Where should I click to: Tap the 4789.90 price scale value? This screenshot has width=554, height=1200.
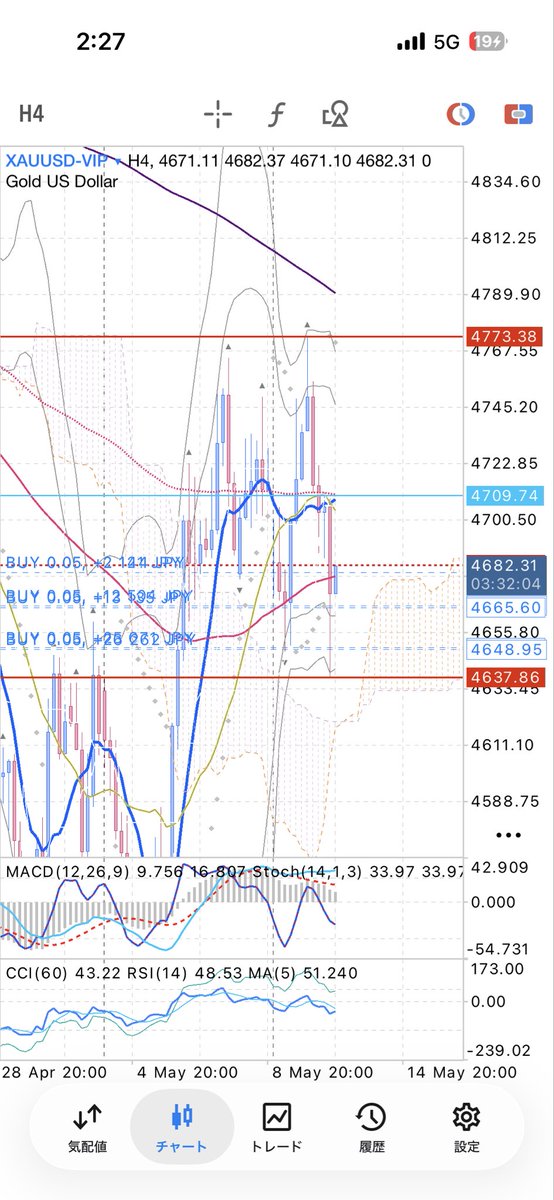tap(505, 294)
